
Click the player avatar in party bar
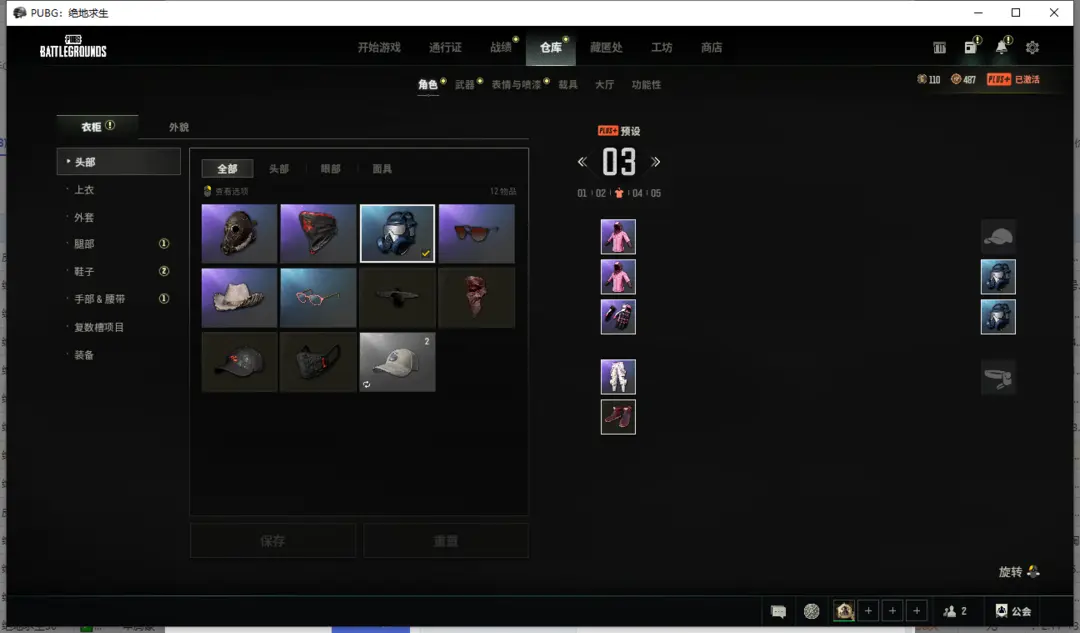(844, 611)
